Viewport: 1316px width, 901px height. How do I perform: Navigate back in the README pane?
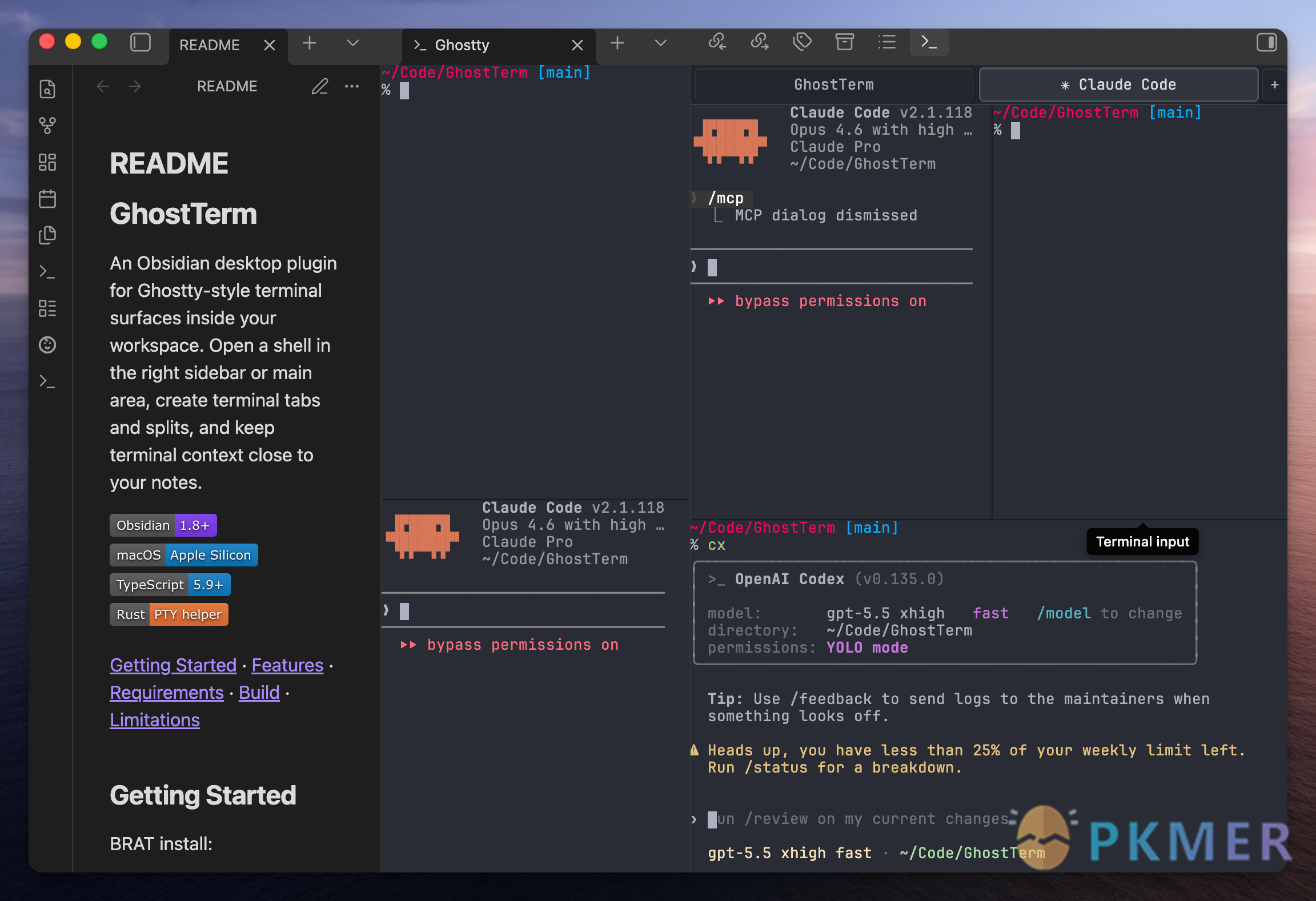(x=103, y=86)
